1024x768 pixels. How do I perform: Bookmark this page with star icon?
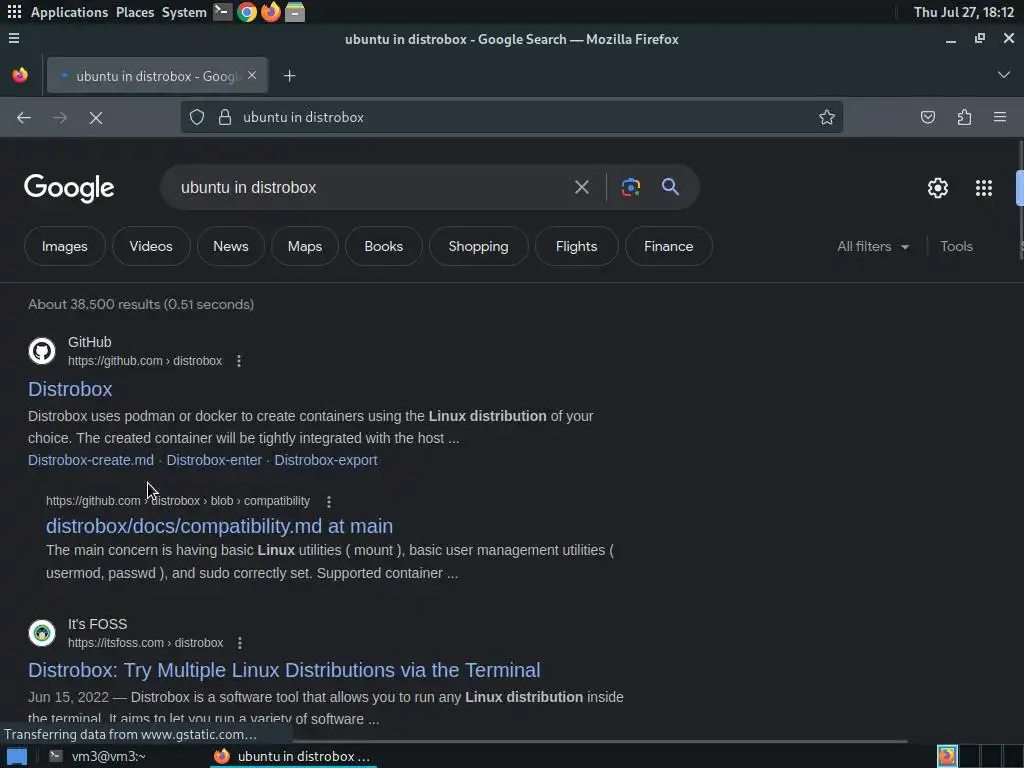(x=827, y=118)
